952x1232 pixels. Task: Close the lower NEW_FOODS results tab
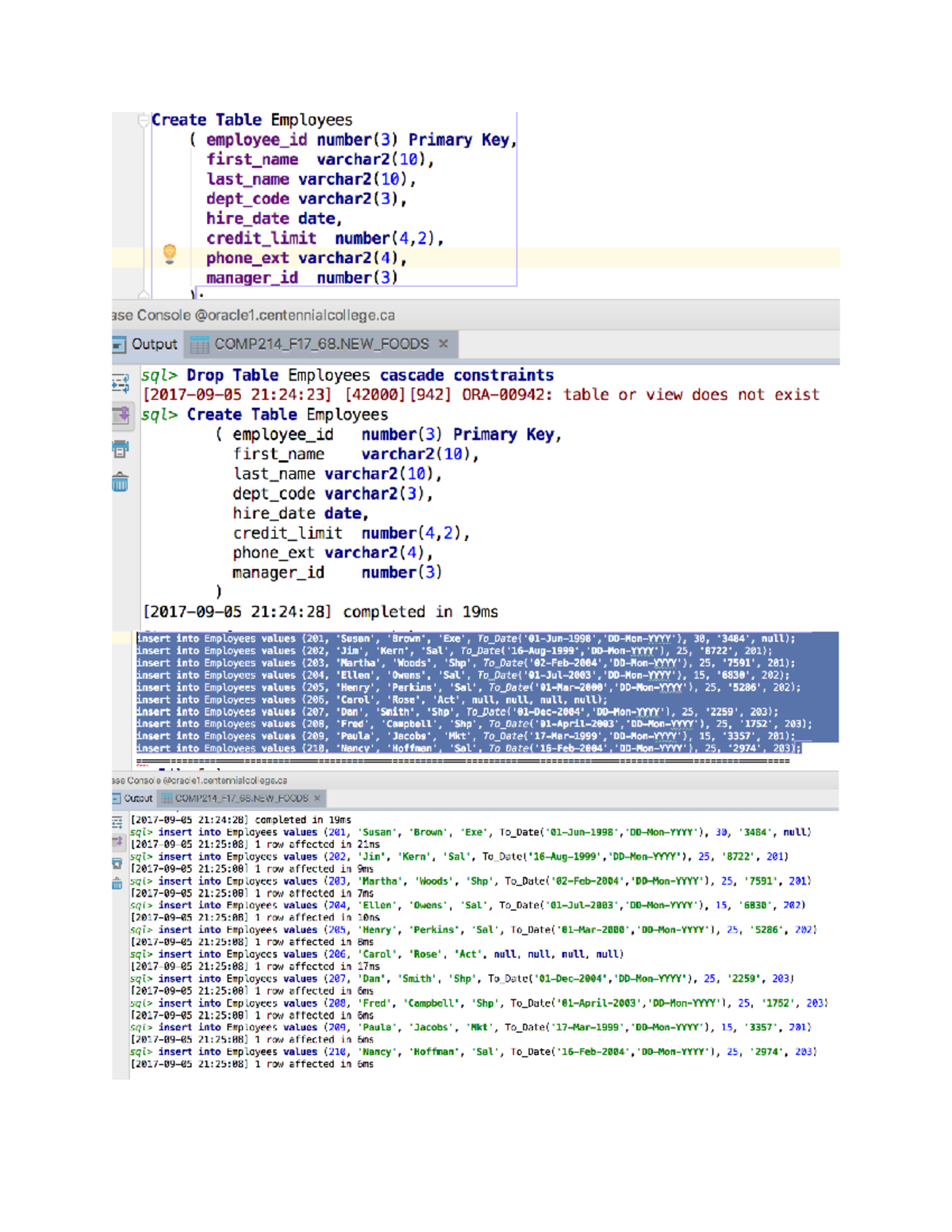pos(317,798)
